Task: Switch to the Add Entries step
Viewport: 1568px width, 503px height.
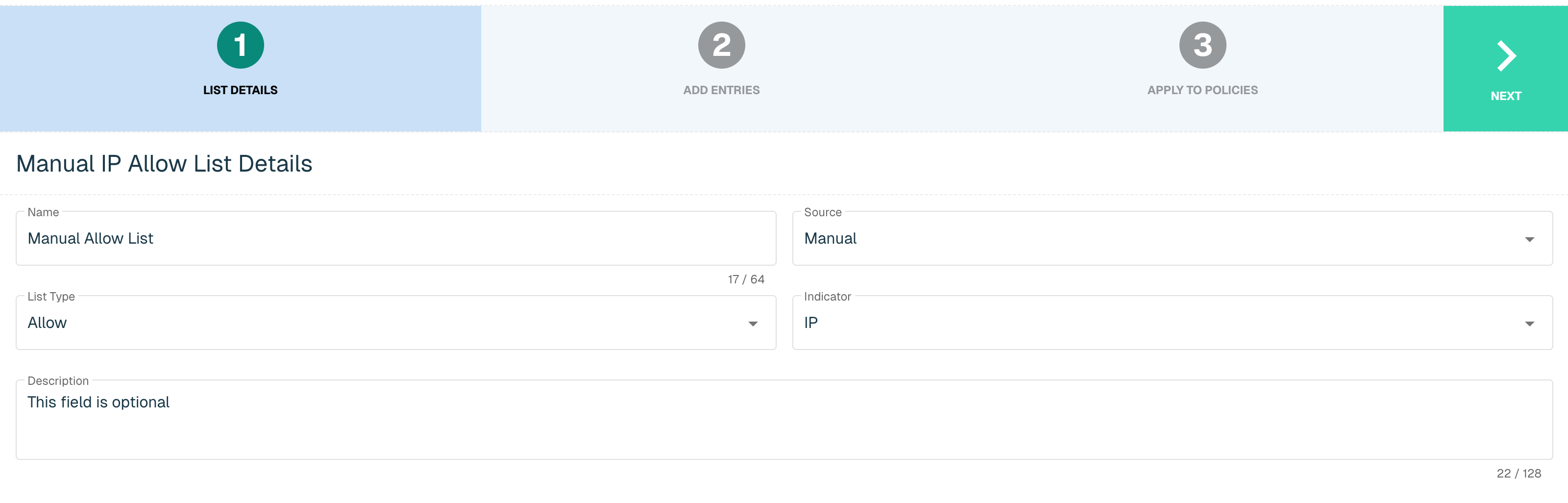Action: 721,90
